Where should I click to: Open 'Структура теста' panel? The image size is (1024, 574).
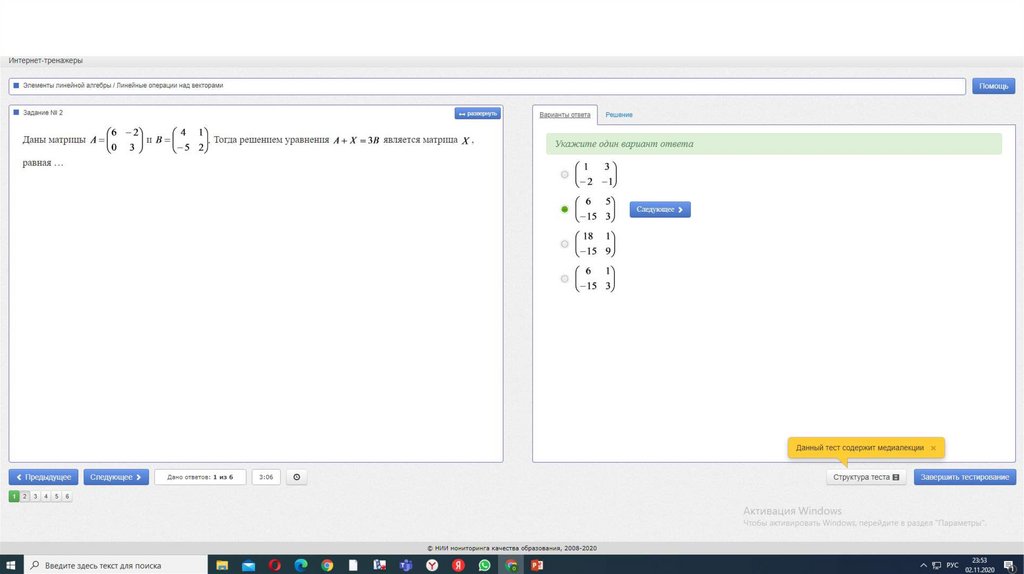click(866, 477)
